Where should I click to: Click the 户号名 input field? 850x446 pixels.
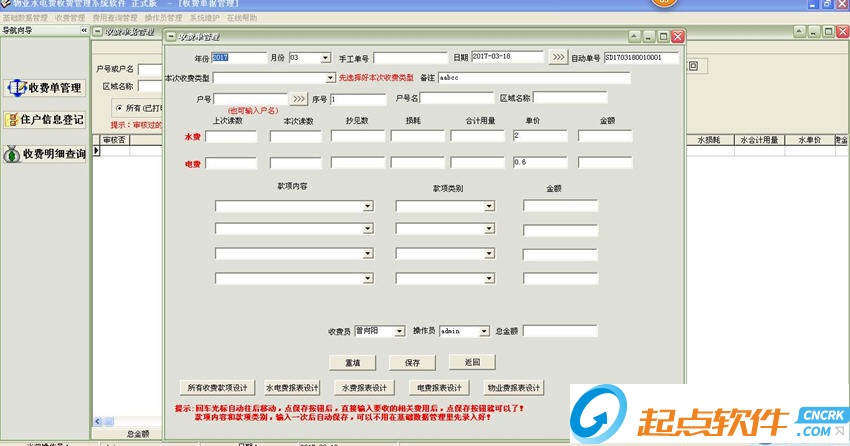point(458,98)
